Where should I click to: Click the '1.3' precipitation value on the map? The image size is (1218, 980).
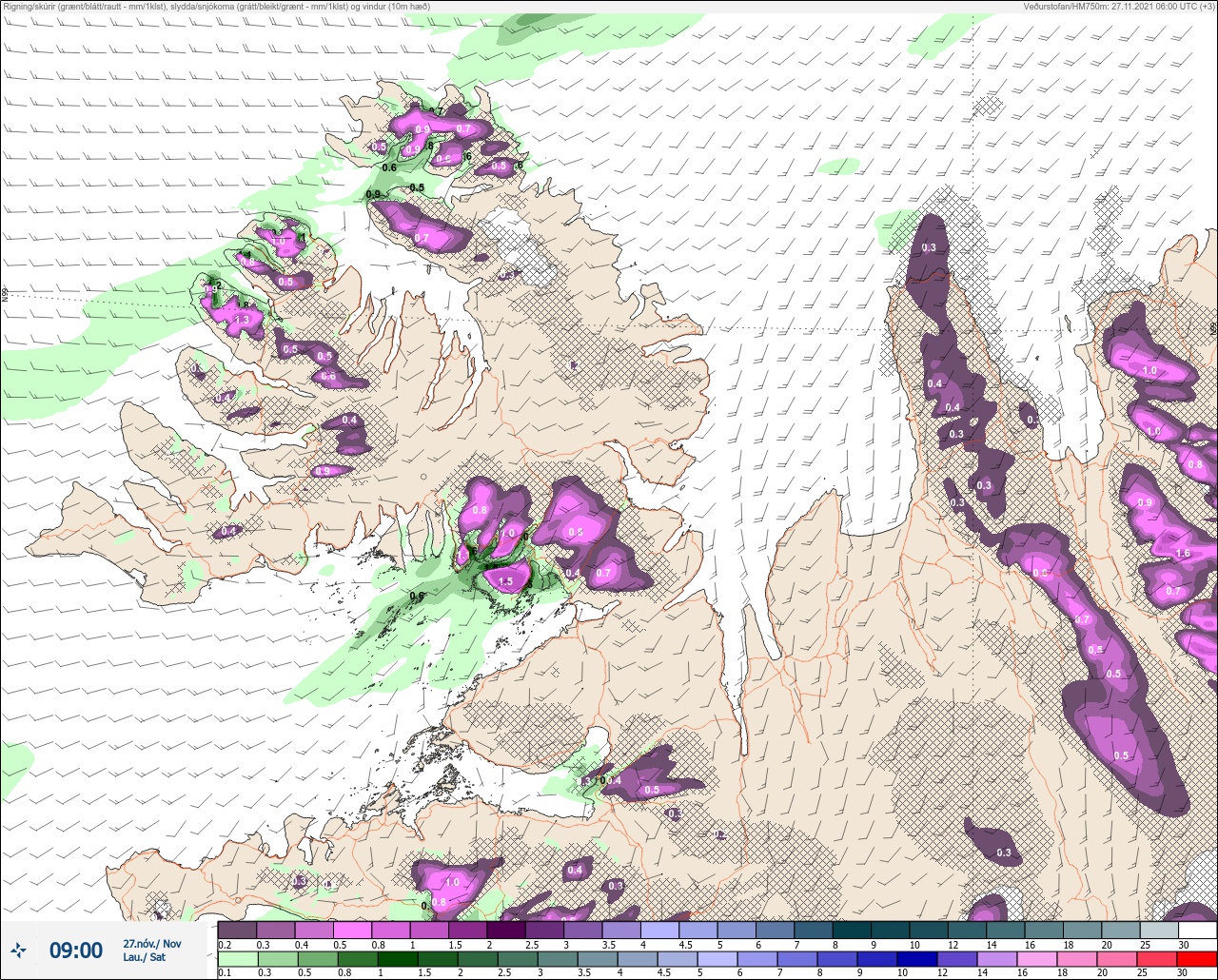pos(243,321)
